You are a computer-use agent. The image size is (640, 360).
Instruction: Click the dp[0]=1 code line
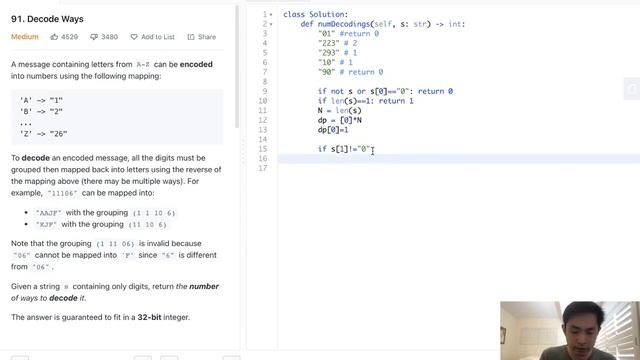(x=333, y=130)
